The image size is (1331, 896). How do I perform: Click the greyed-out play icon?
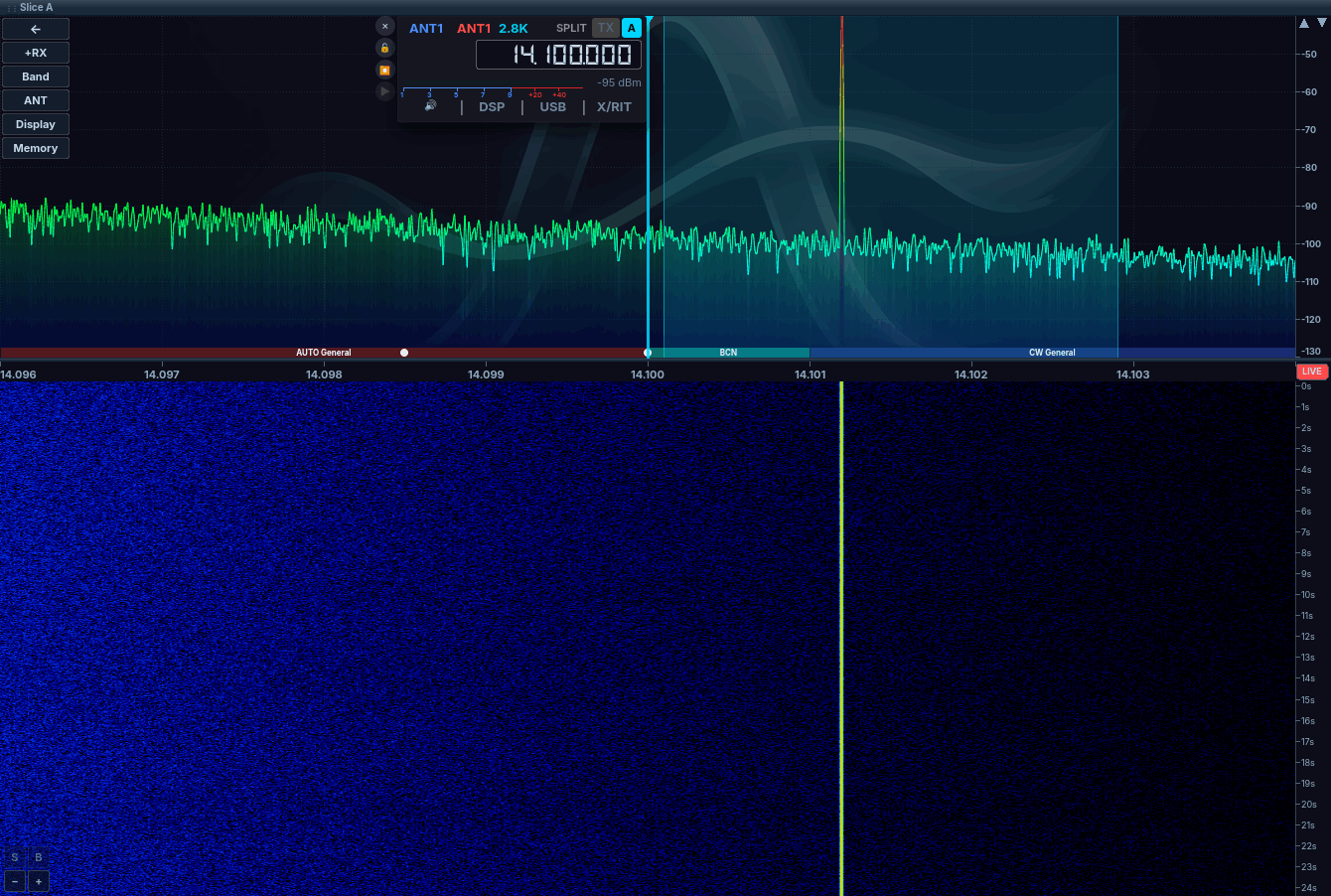[x=385, y=91]
